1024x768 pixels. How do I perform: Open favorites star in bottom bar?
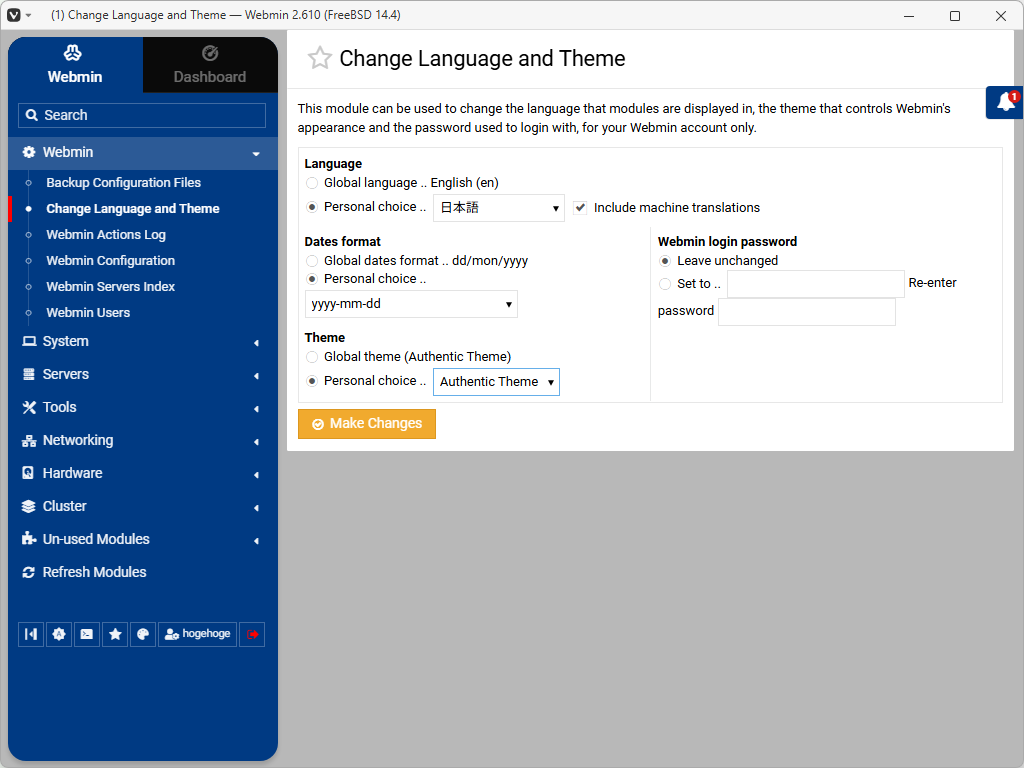(115, 634)
